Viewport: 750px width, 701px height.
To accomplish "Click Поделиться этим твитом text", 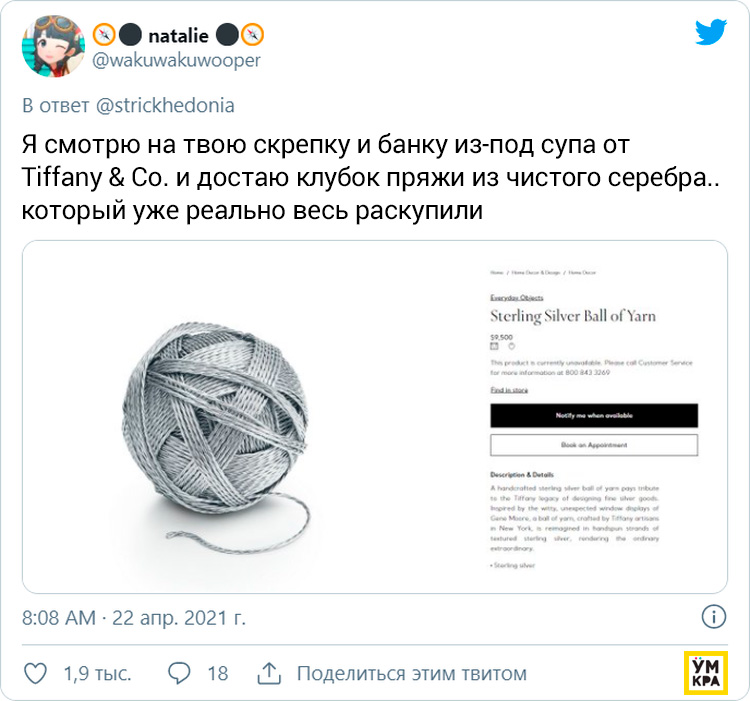I will tap(412, 673).
